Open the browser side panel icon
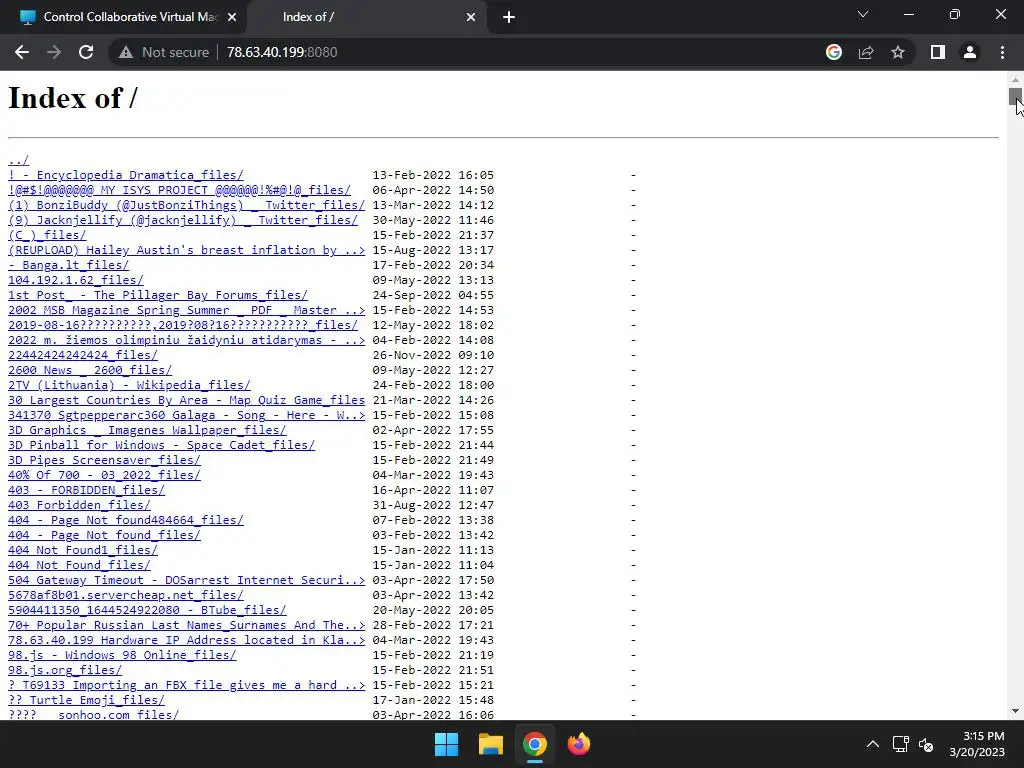Viewport: 1024px width, 768px height. click(938, 52)
